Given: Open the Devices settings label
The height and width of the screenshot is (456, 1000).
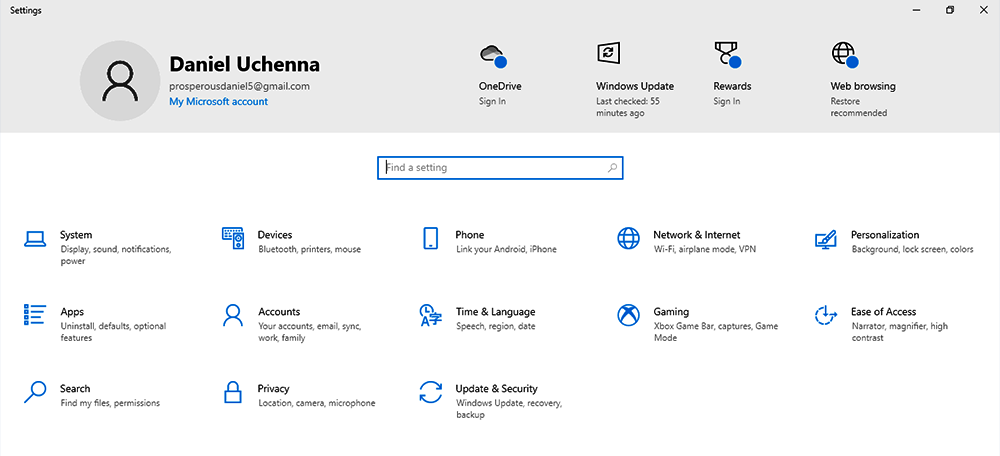Looking at the screenshot, I should [x=275, y=235].
